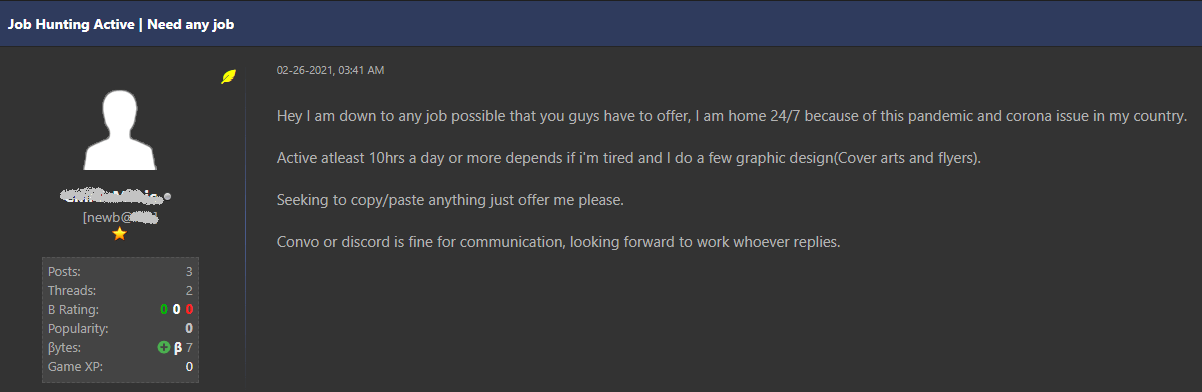1202x392 pixels.
Task: Open the thread title Job Hunting Active
Action: 121,23
